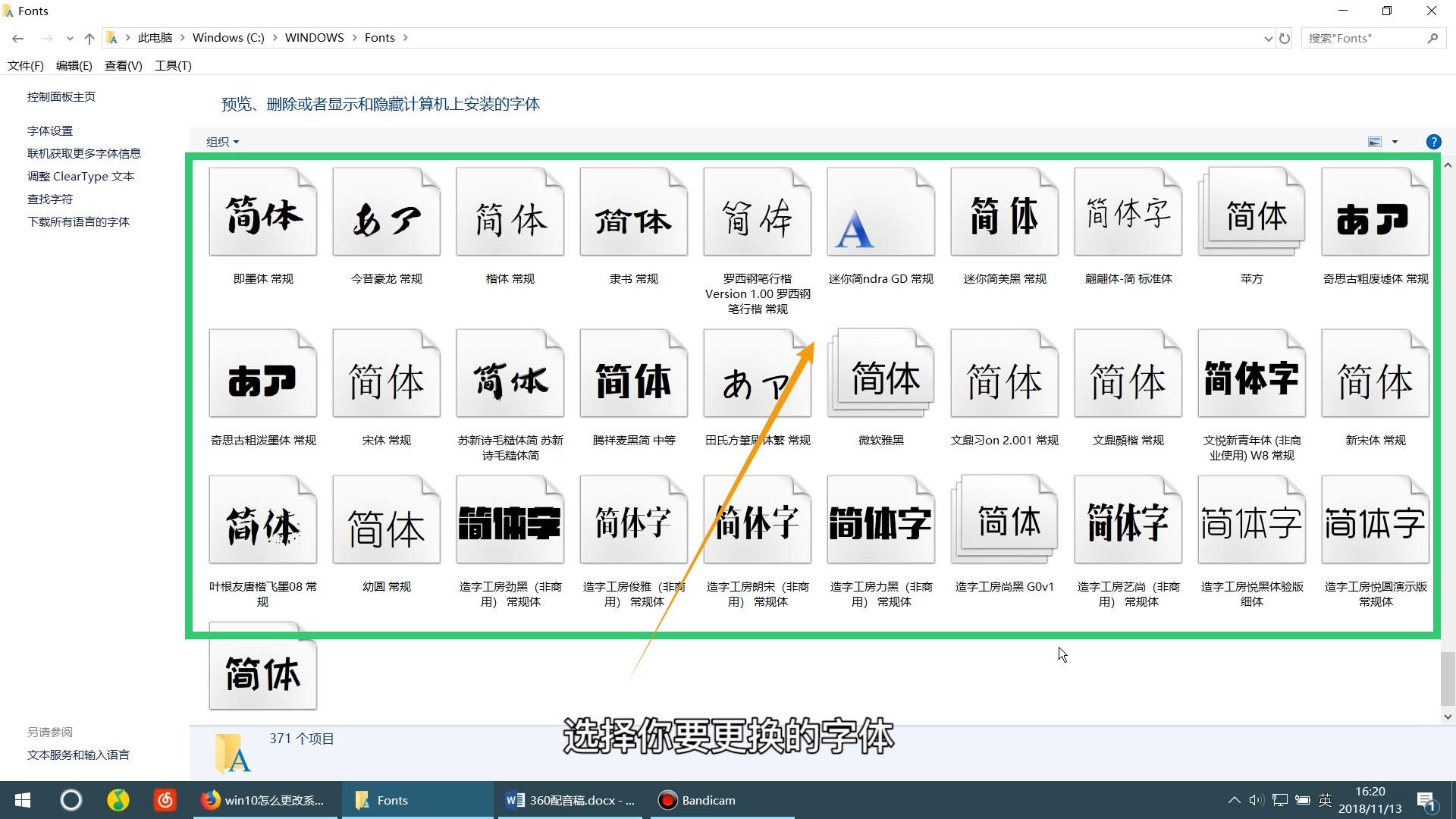The width and height of the screenshot is (1456, 819).
Task: Toggle ClearType 文本 setting
Action: [x=79, y=176]
